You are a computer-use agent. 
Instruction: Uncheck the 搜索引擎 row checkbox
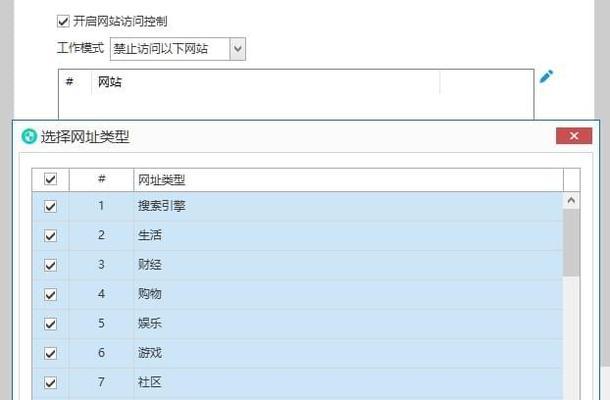[x=50, y=206]
